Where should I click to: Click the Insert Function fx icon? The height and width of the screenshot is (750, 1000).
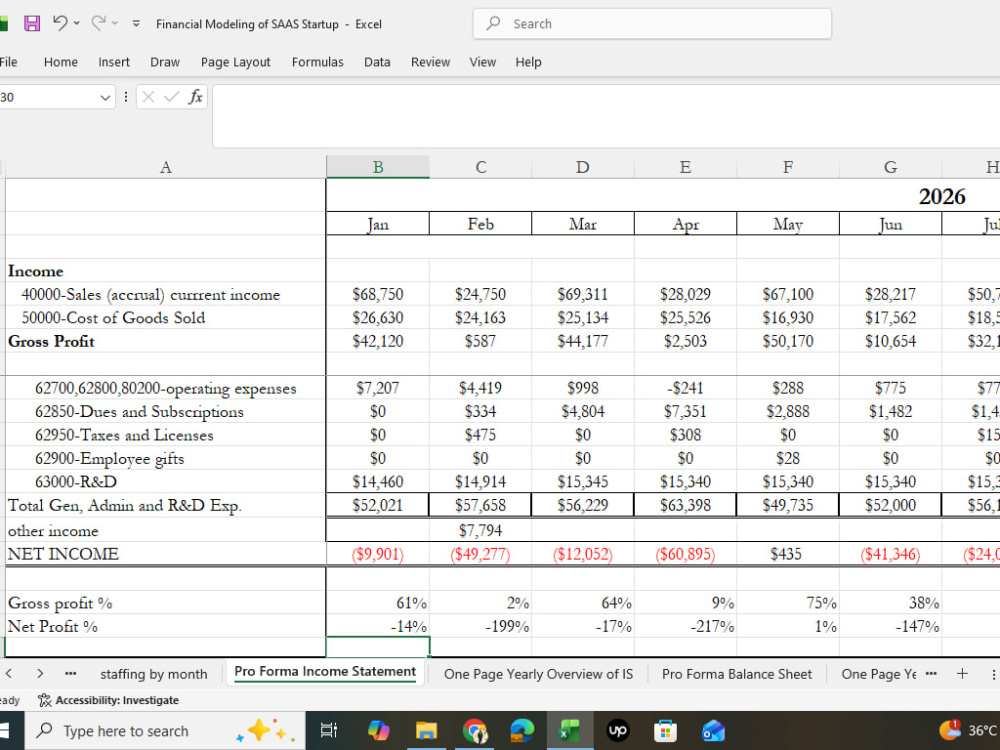pyautogui.click(x=195, y=97)
